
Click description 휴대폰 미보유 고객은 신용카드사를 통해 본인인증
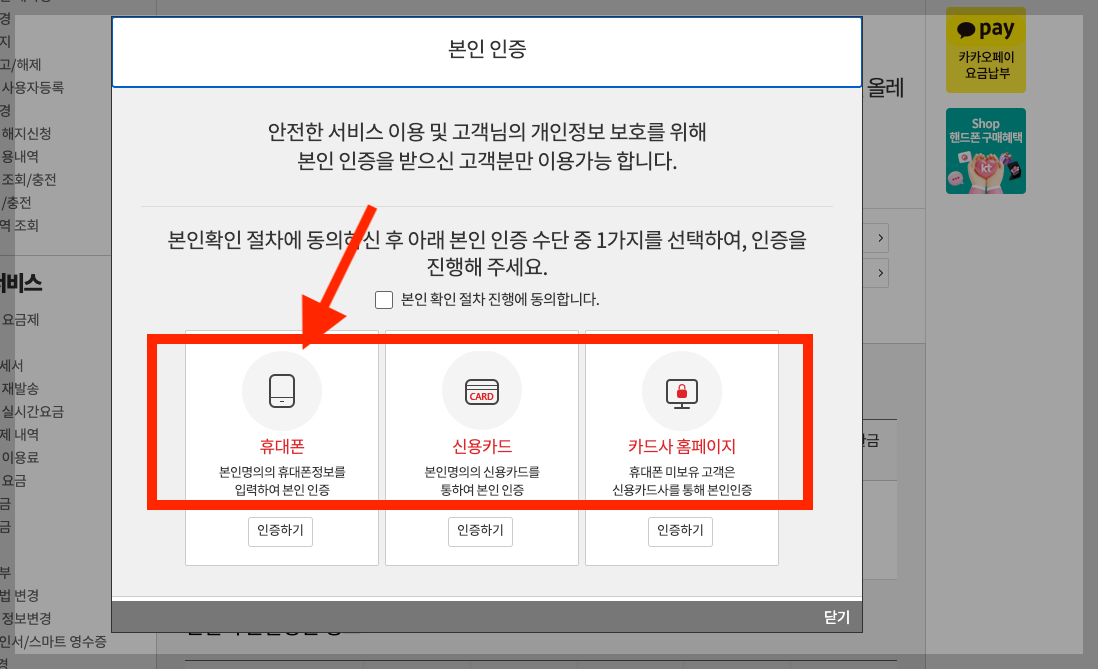682,481
